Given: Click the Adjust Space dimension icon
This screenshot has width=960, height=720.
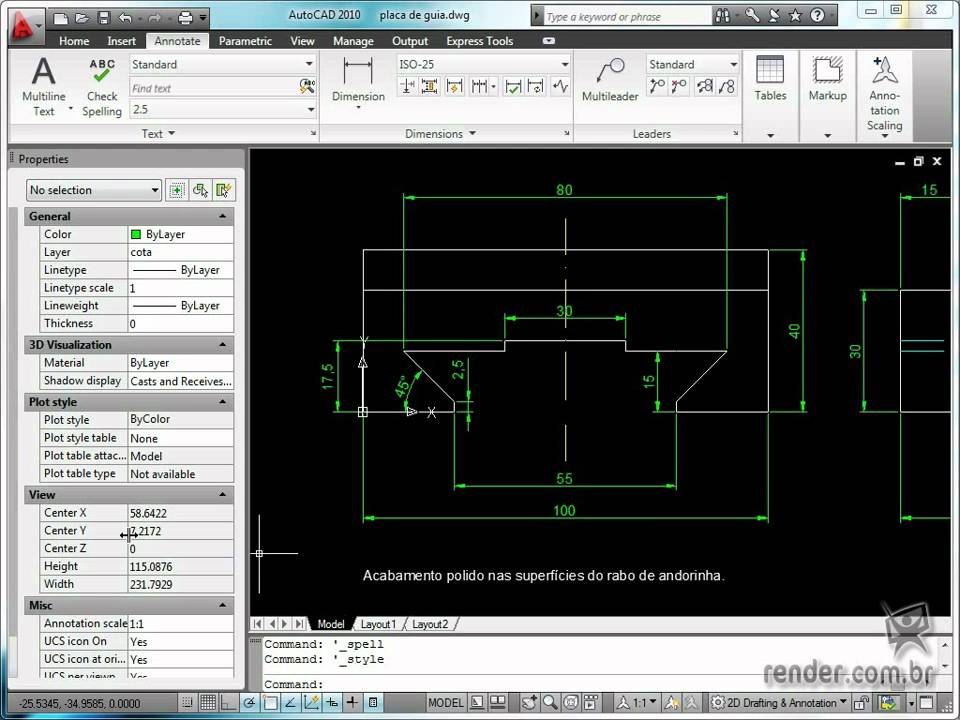Looking at the screenshot, I should (430, 87).
